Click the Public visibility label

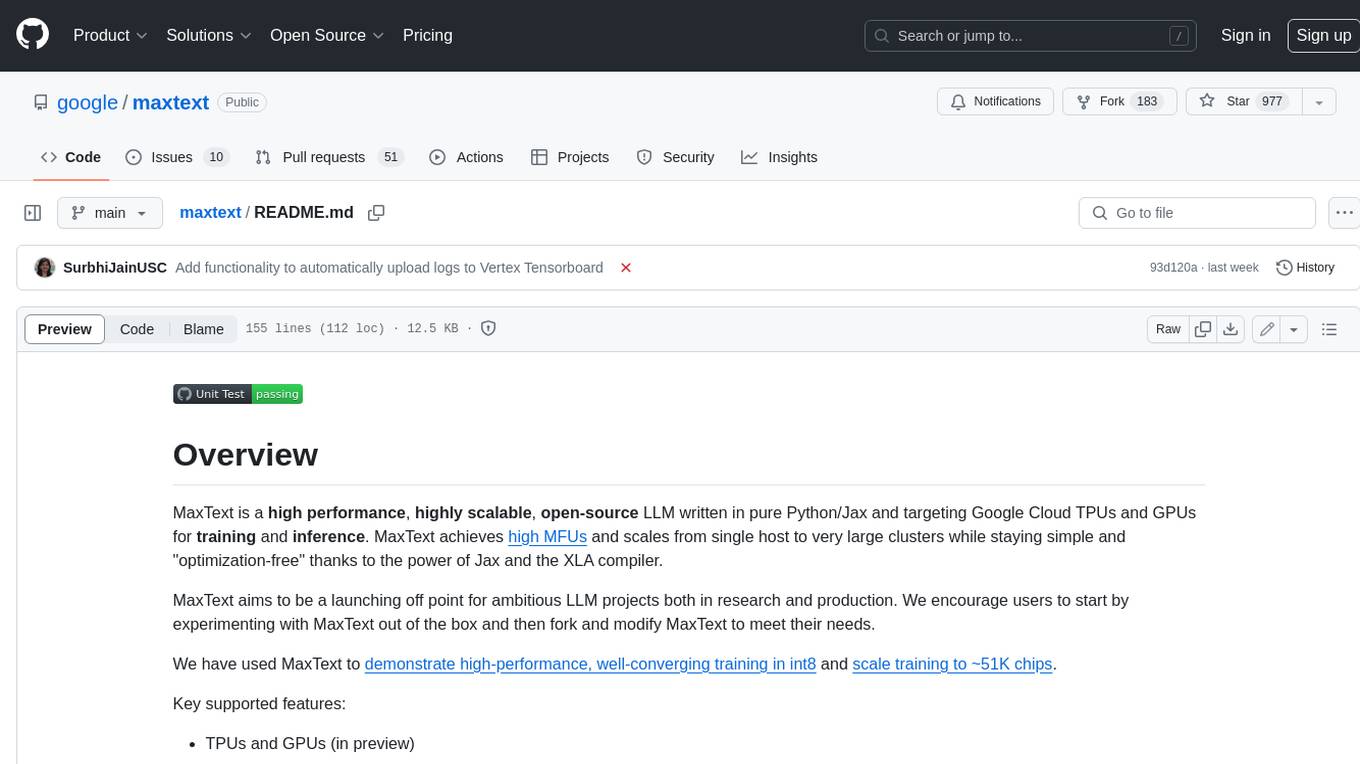pos(242,102)
